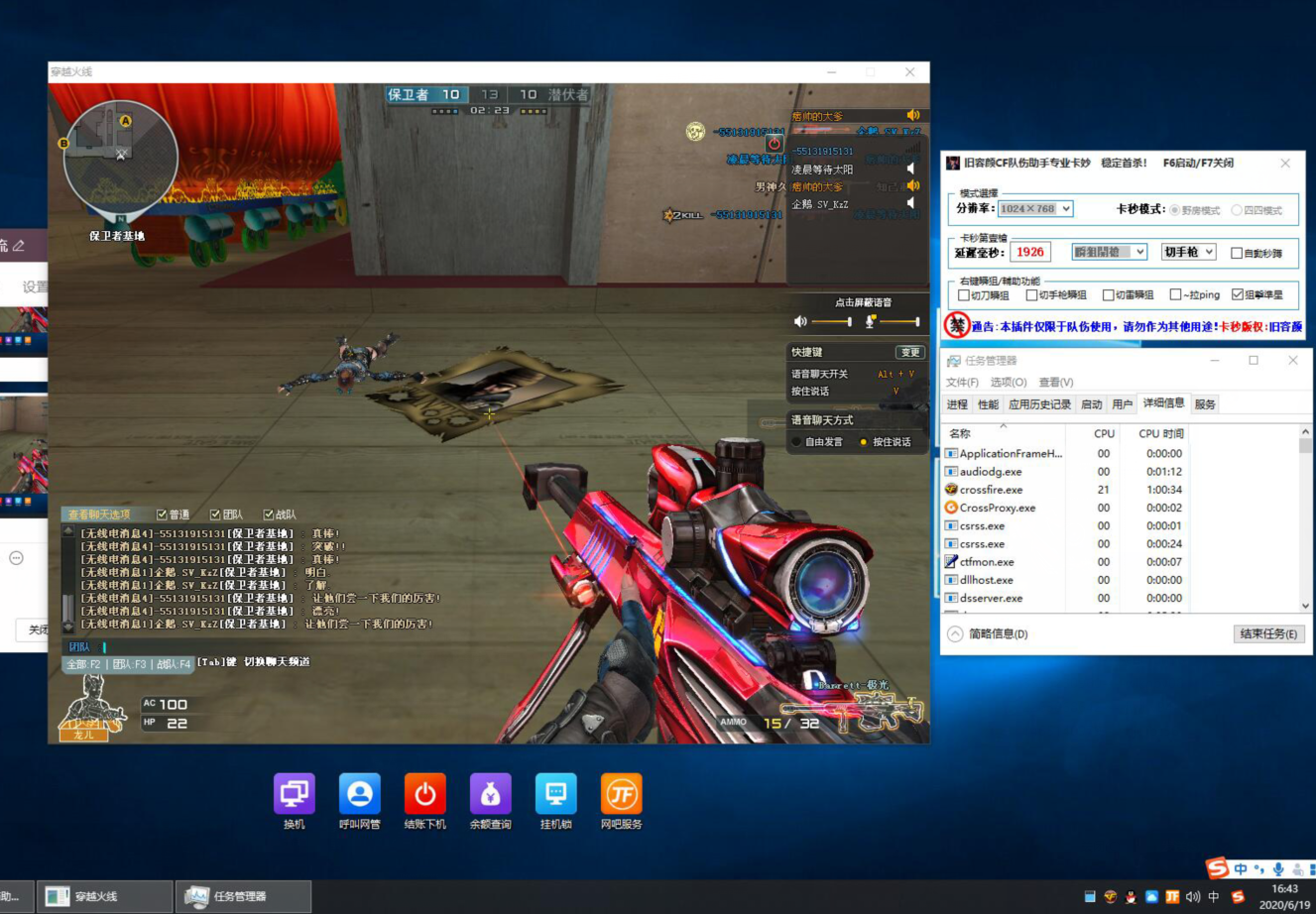Click the 结账下机 power icon
Image resolution: width=1316 pixels, height=914 pixels.
(x=425, y=794)
